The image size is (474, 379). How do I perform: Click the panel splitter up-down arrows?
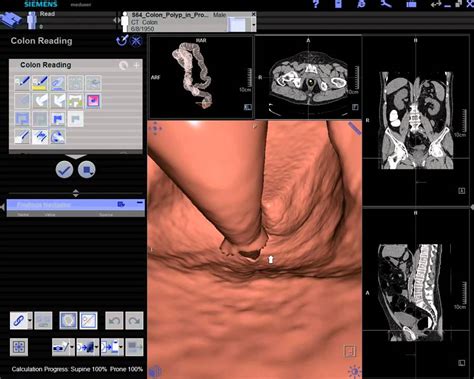tap(76, 193)
